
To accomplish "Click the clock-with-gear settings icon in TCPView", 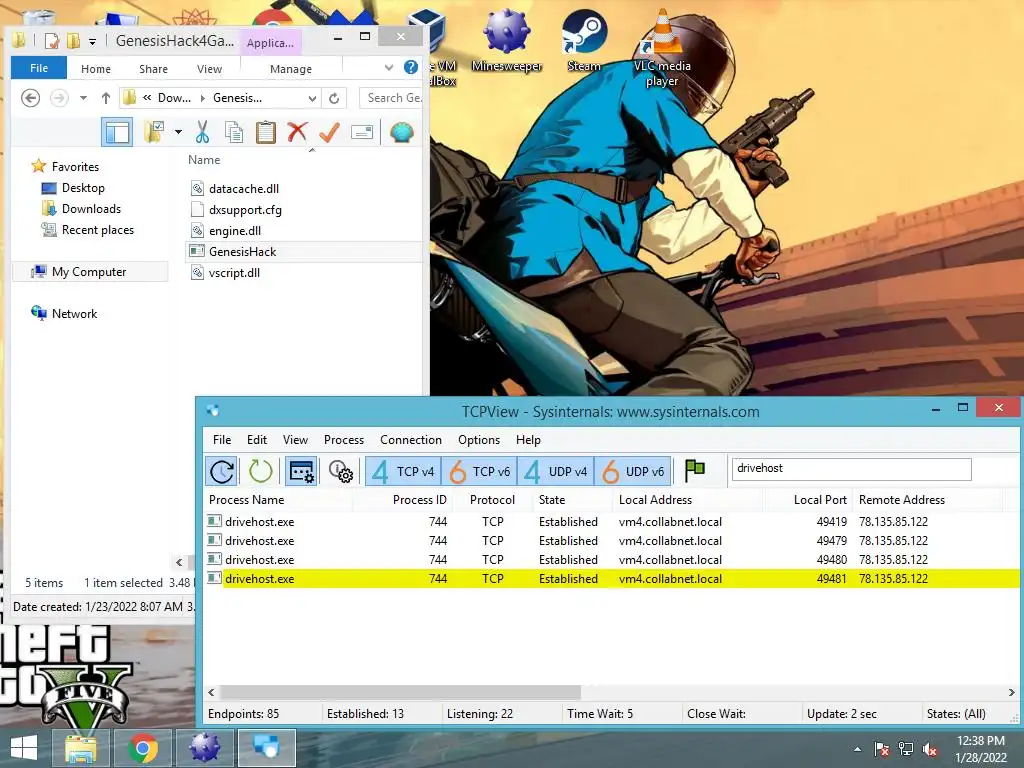I will coord(340,471).
